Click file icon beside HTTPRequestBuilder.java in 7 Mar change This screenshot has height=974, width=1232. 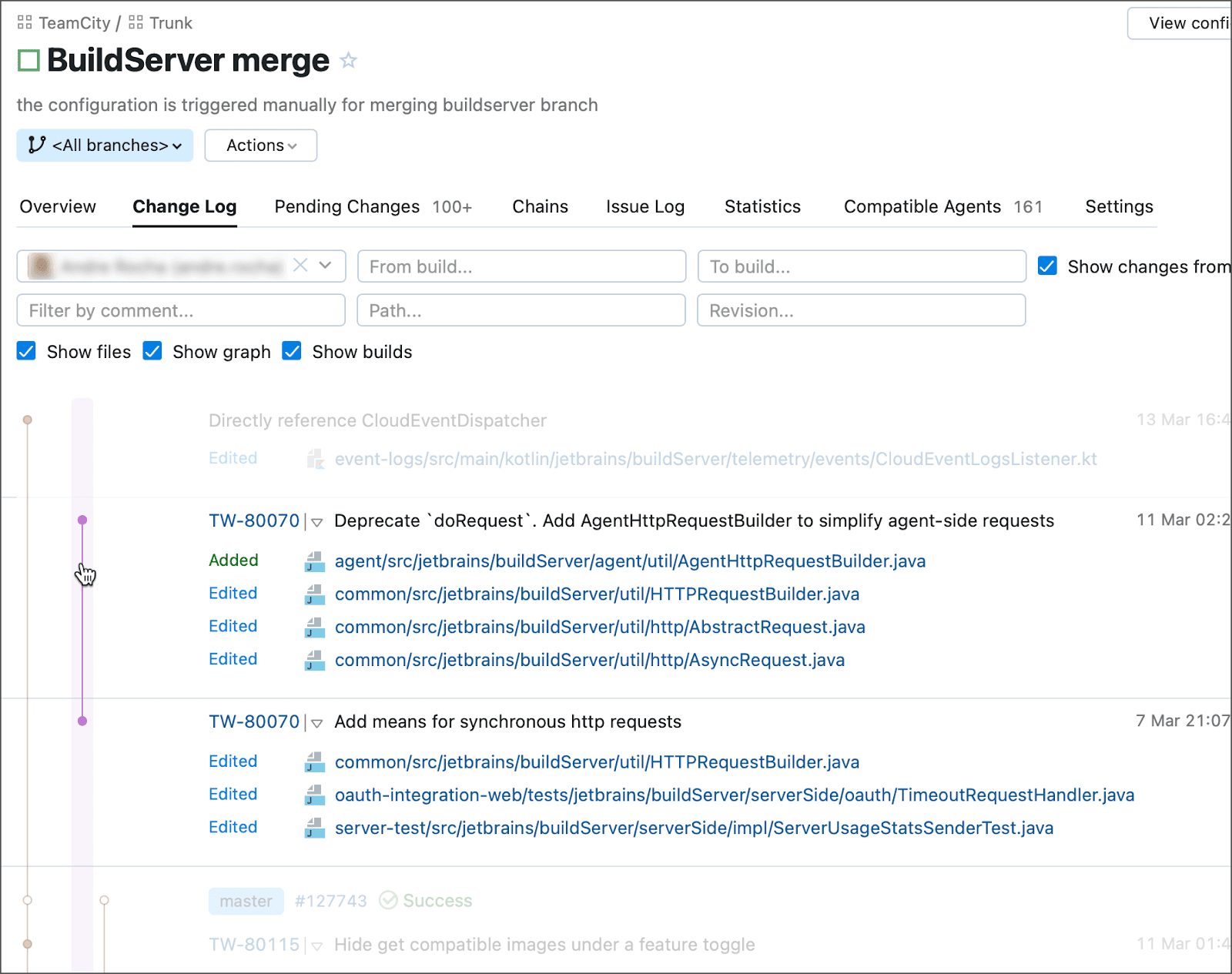coord(315,762)
